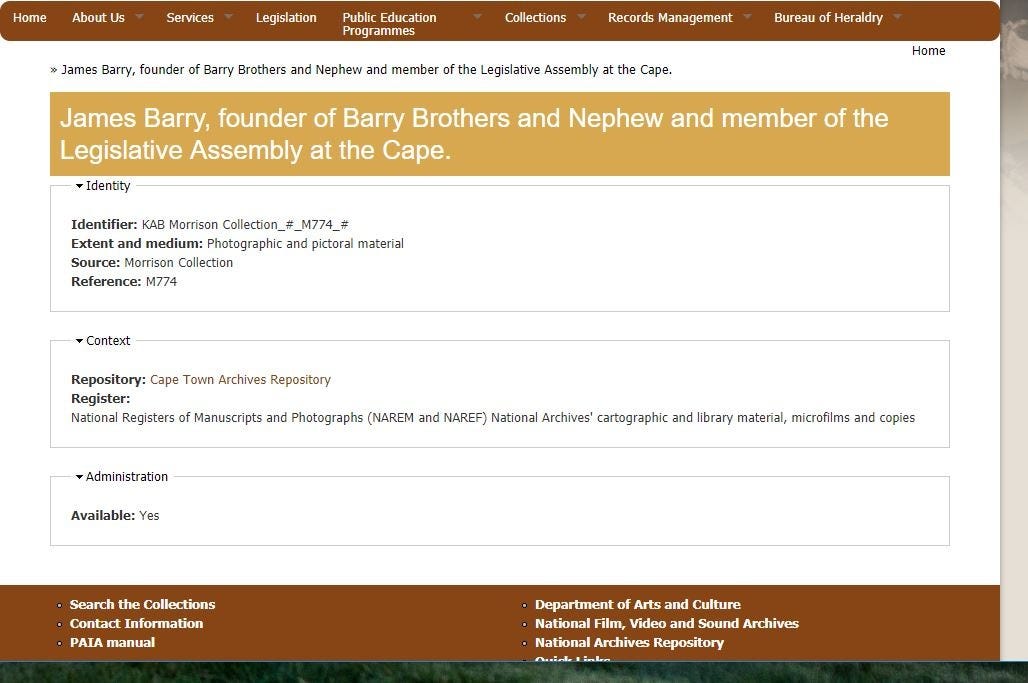
Task: Open the About Us menu
Action: 98,18
